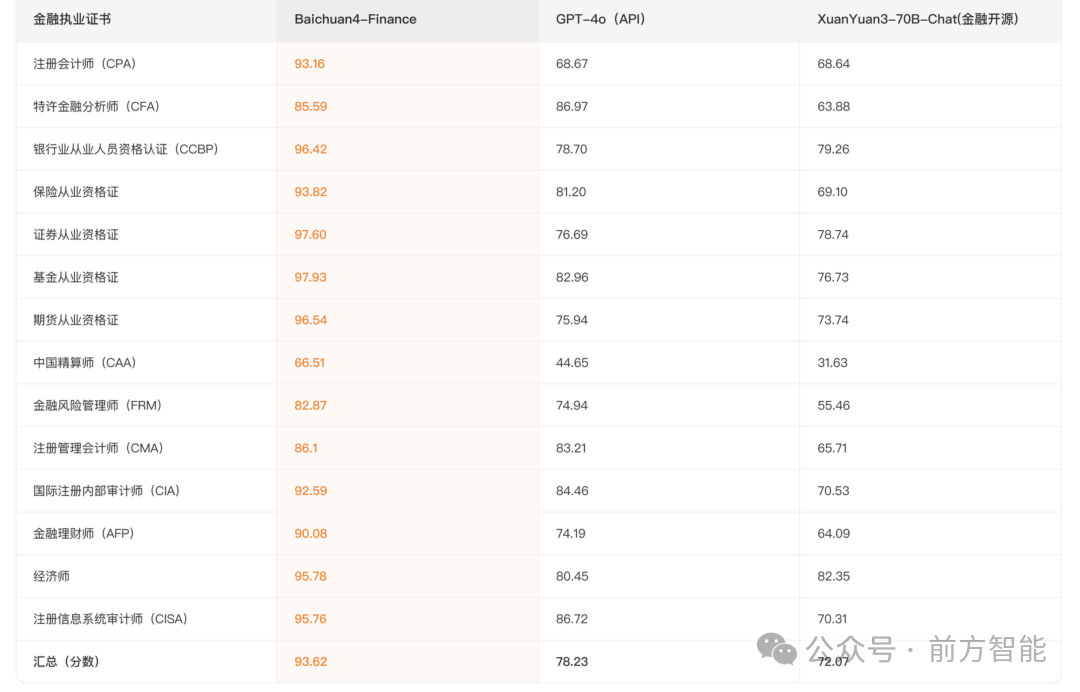Click the CISA score 86.72
Viewport: 1080px width, 692px height.
[x=572, y=618]
